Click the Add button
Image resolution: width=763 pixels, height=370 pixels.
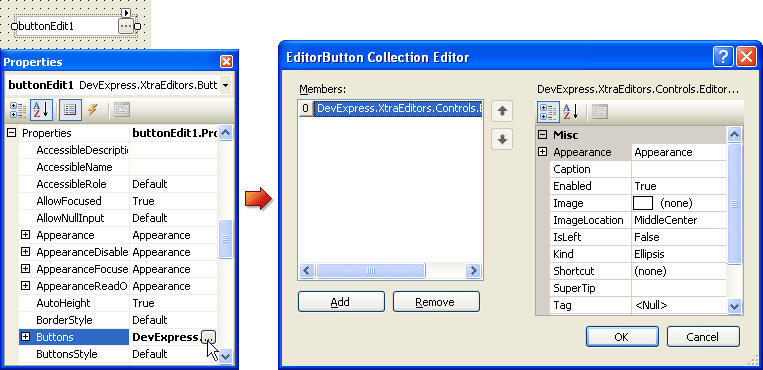click(x=341, y=302)
